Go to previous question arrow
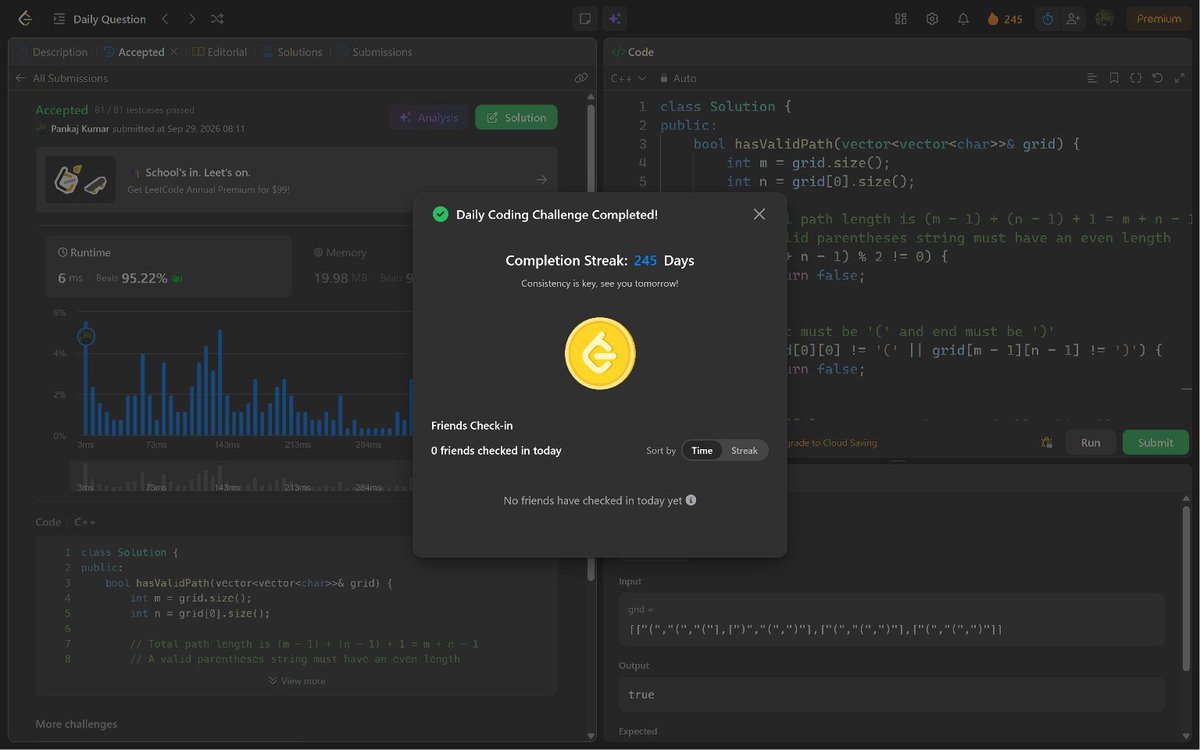The height and width of the screenshot is (750, 1200). click(166, 19)
